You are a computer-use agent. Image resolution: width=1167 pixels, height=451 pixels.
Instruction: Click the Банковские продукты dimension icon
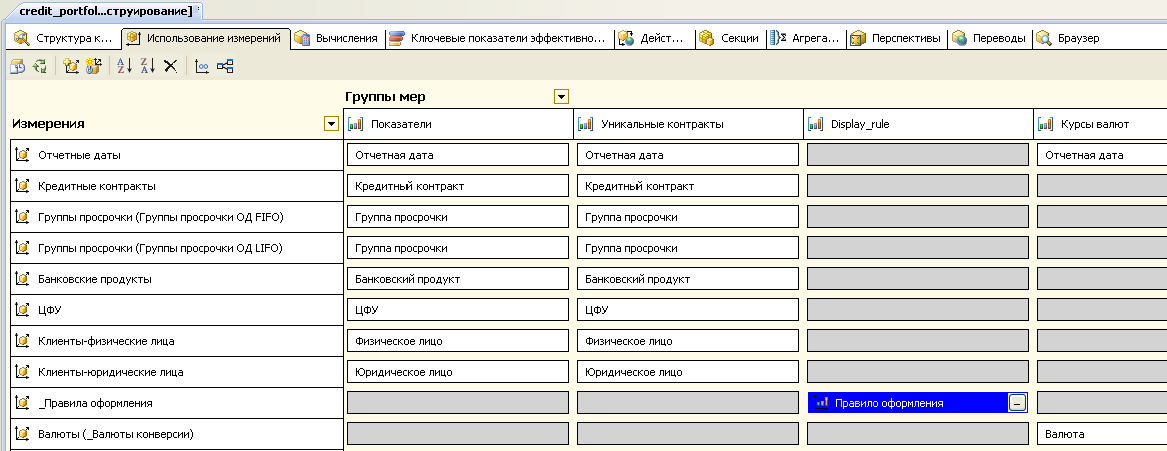[22, 279]
